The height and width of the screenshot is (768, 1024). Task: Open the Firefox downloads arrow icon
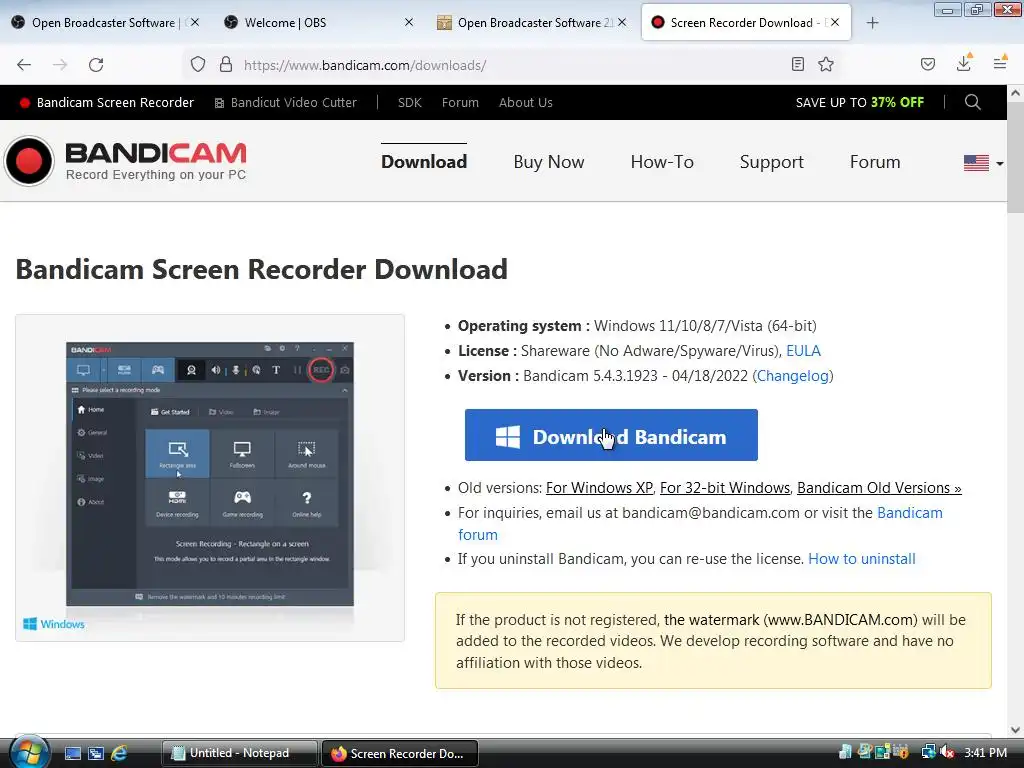pos(964,63)
